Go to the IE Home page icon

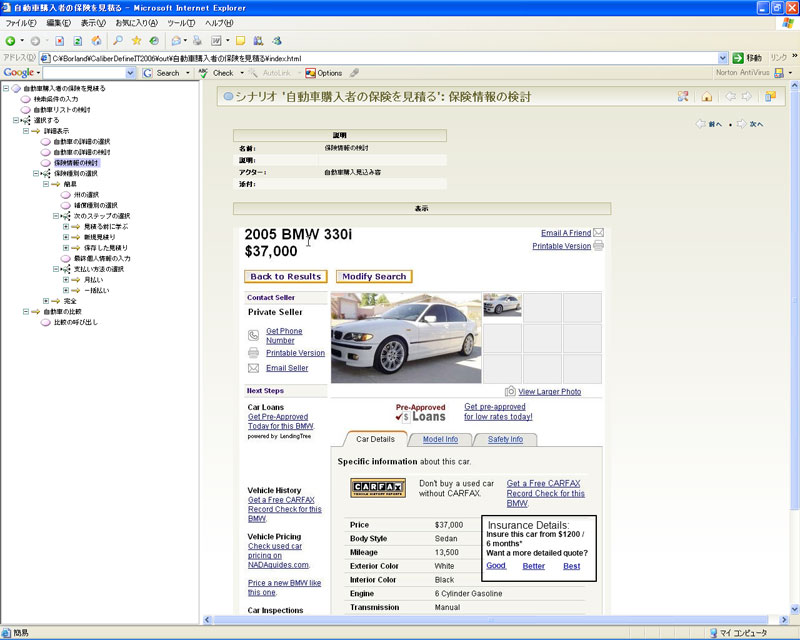point(96,41)
